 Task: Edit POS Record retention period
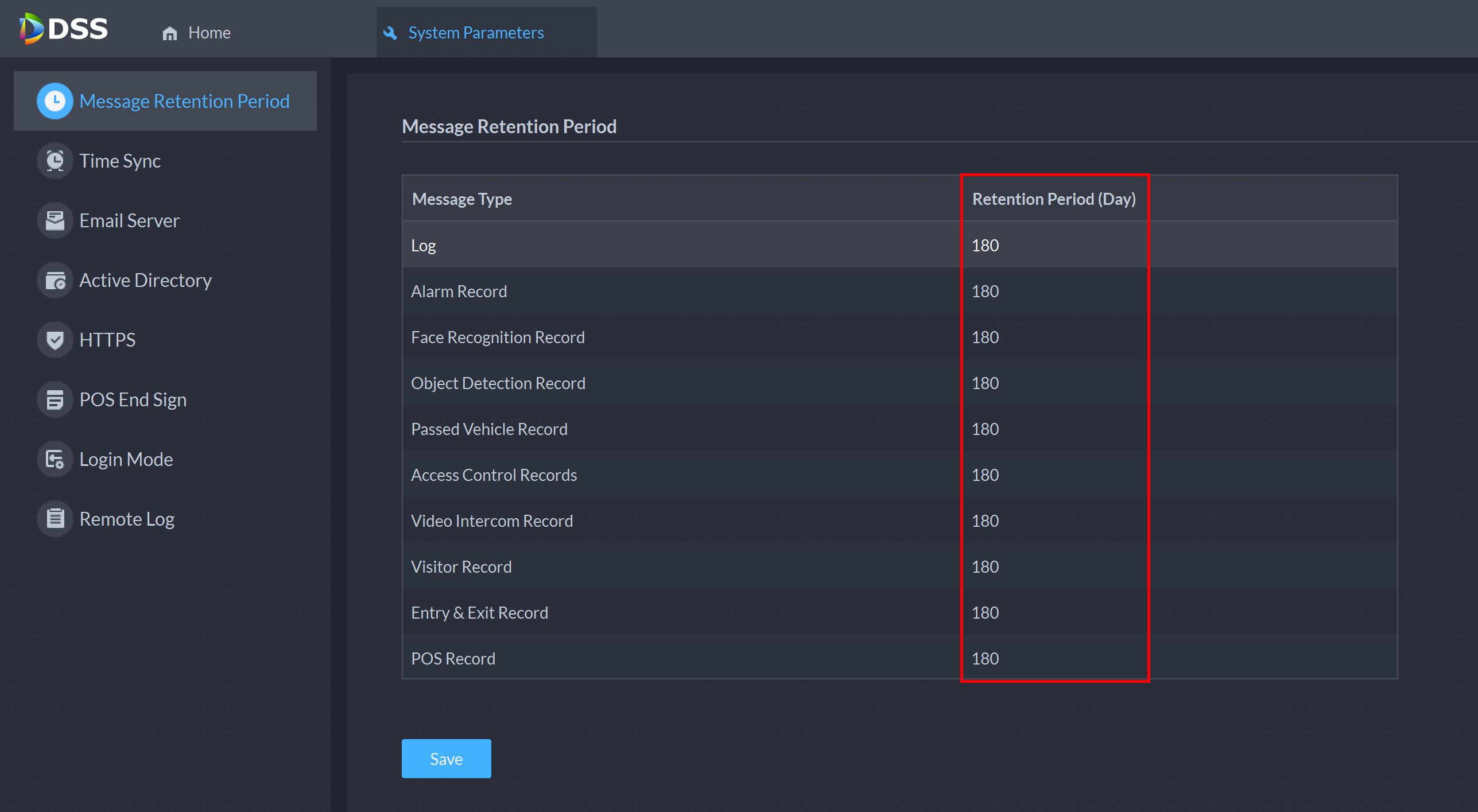[x=985, y=659]
